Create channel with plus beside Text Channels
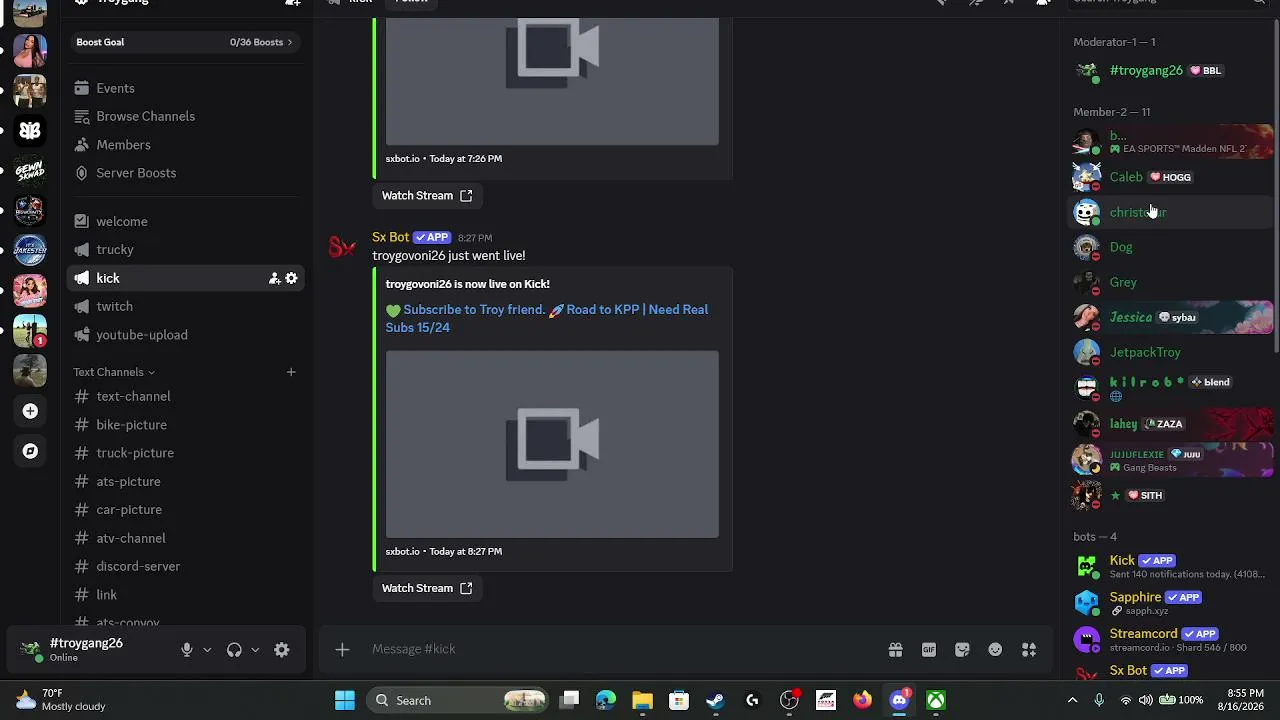This screenshot has height=720, width=1280. 291,372
